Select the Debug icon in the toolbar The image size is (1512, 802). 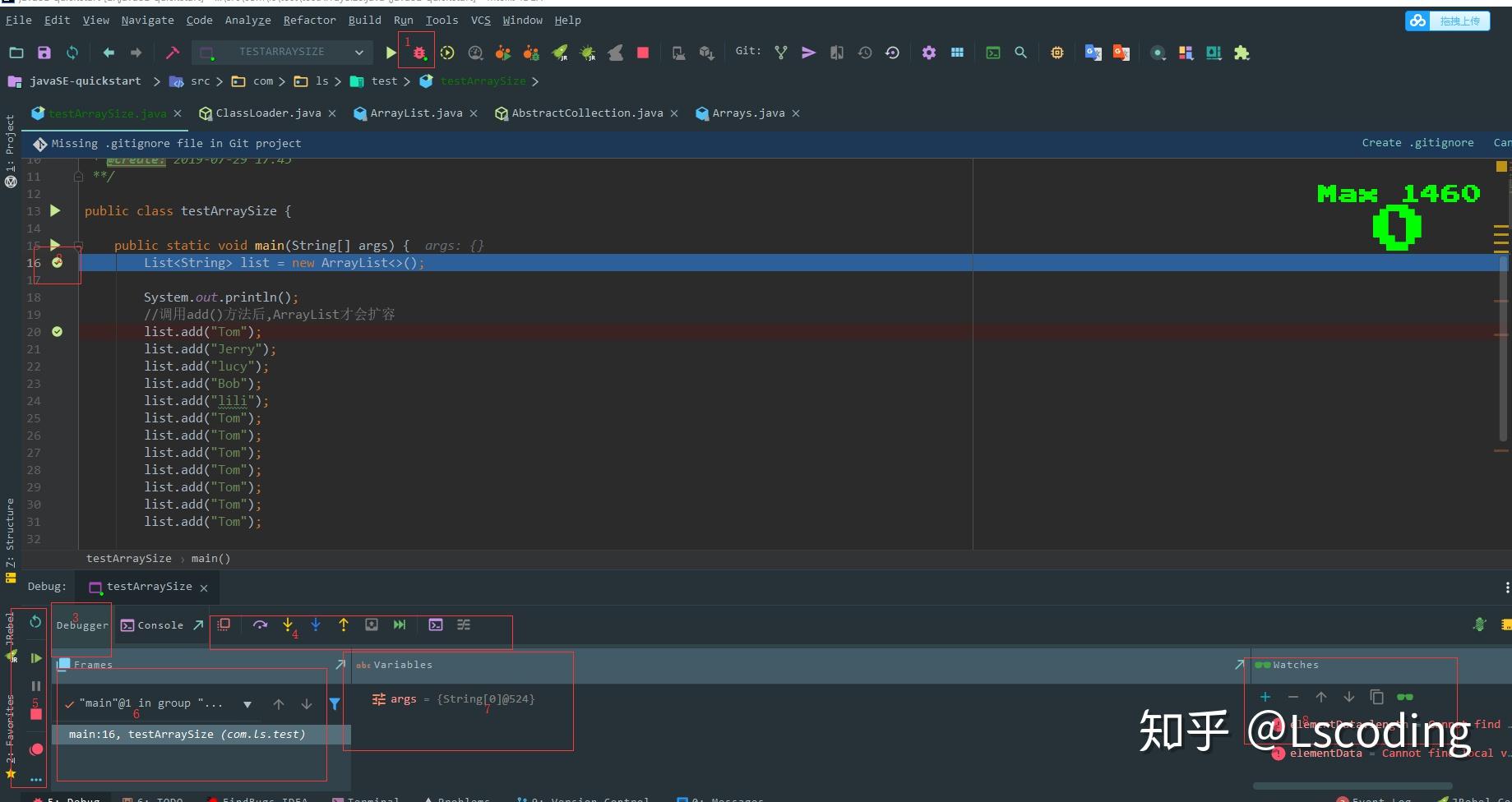(418, 52)
